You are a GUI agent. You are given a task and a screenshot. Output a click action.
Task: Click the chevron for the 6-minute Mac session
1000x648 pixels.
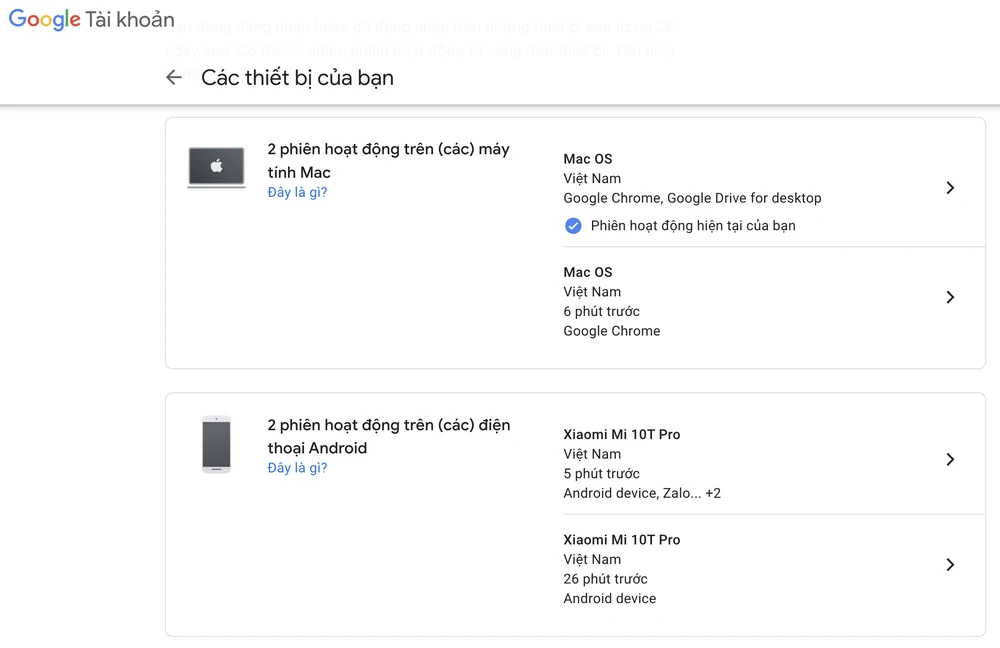click(x=950, y=297)
